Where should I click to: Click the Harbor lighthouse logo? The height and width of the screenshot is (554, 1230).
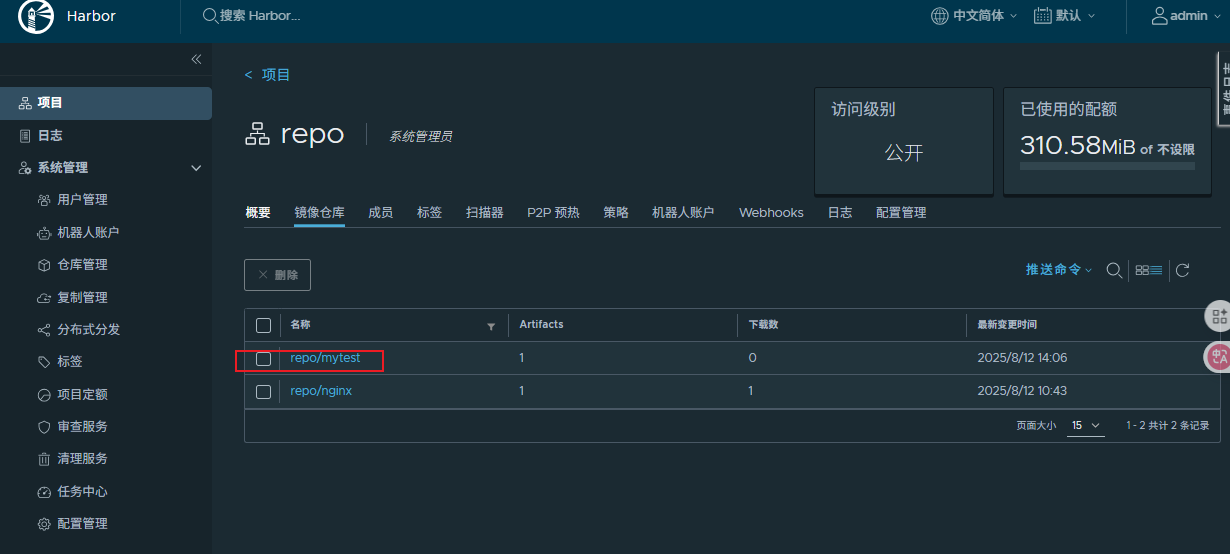tap(36, 17)
